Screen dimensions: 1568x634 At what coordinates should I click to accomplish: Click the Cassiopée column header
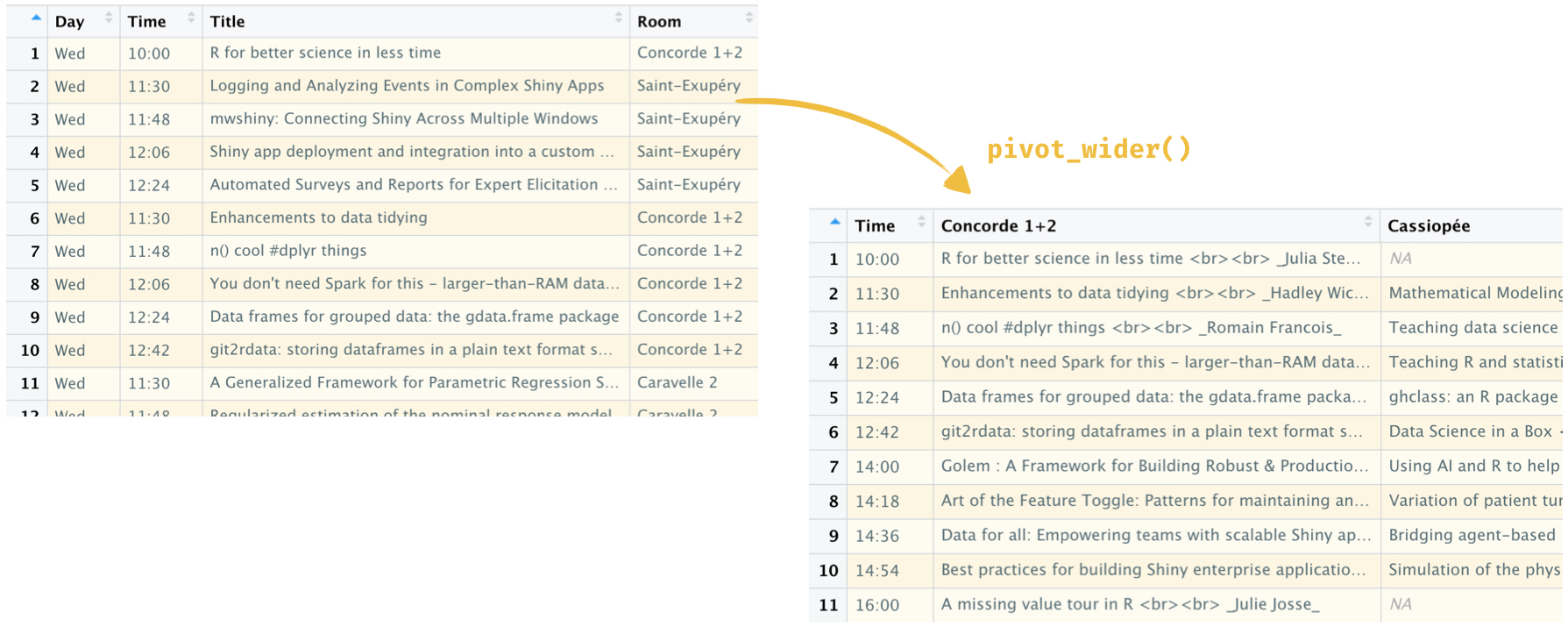coord(1428,226)
